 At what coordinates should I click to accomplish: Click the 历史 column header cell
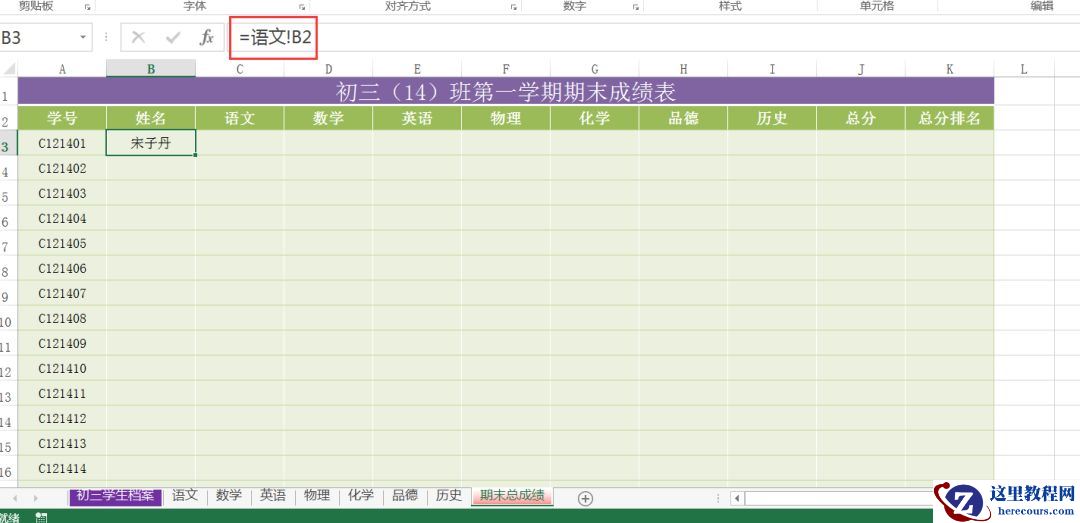pyautogui.click(x=771, y=118)
